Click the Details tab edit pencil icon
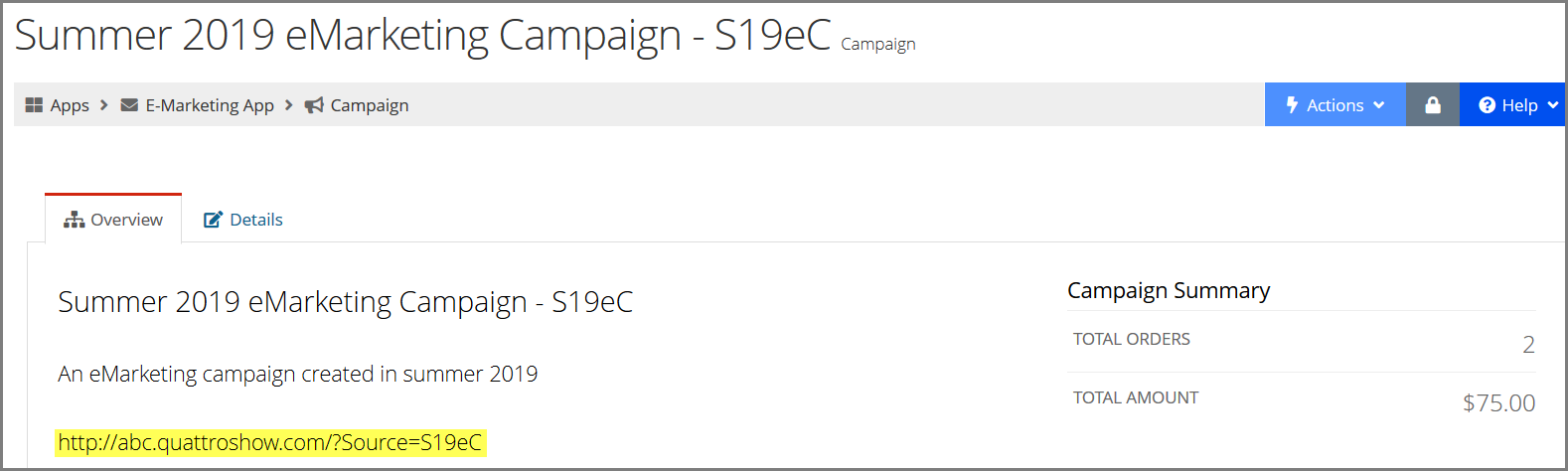This screenshot has height=471, width=1568. [x=213, y=220]
